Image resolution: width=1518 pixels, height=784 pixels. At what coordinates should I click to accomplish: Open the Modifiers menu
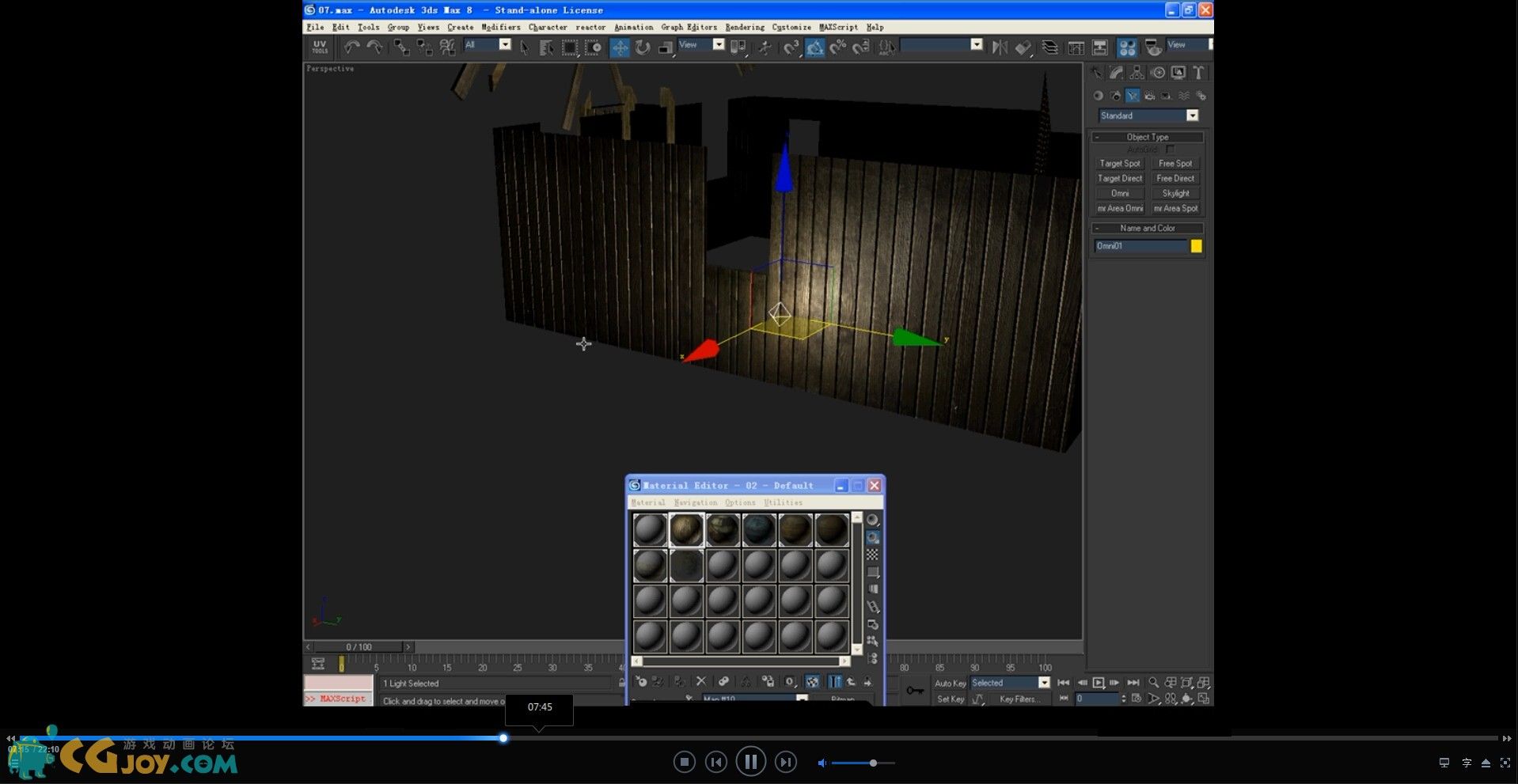[x=501, y=27]
